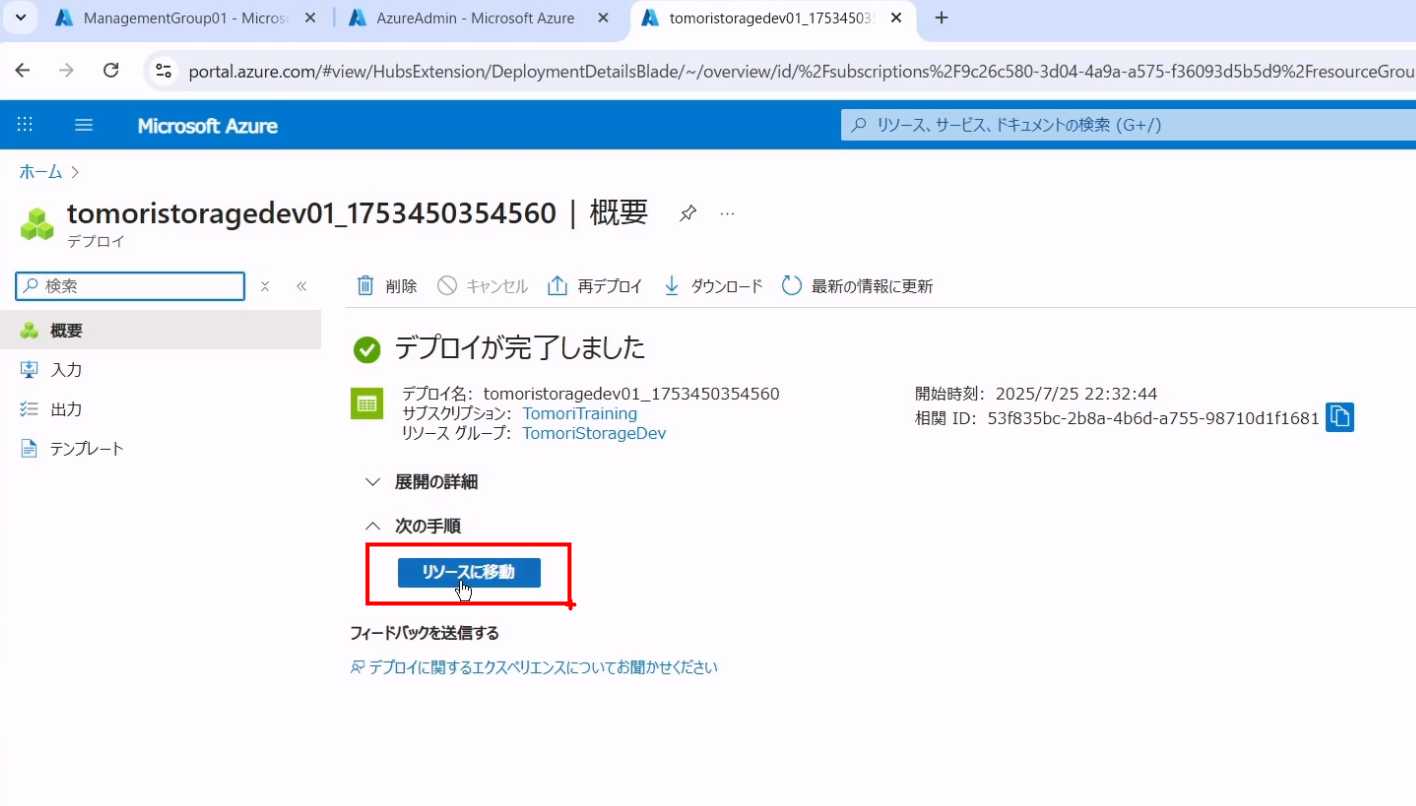Click the pin to dashboard icon
Viewport: 1416px width, 806px height.
pyautogui.click(x=688, y=213)
